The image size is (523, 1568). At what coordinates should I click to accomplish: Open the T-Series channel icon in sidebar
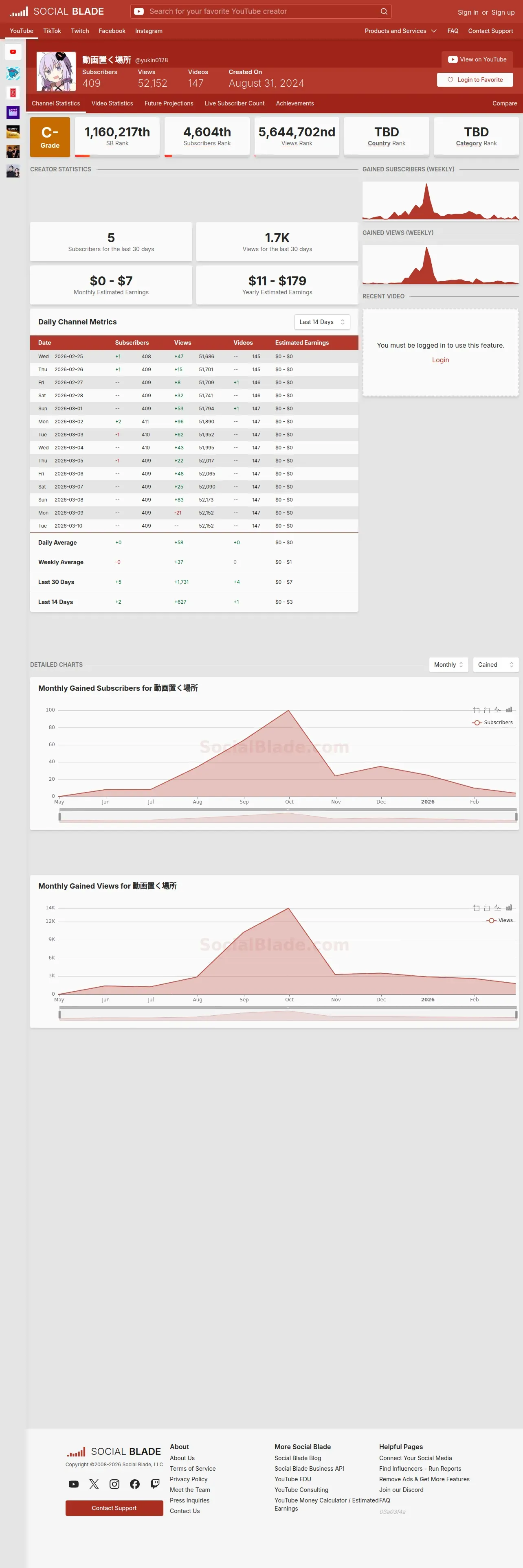pyautogui.click(x=13, y=92)
